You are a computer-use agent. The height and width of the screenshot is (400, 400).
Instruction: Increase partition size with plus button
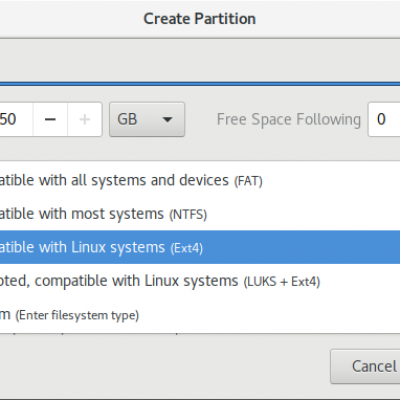pyautogui.click(x=85, y=119)
